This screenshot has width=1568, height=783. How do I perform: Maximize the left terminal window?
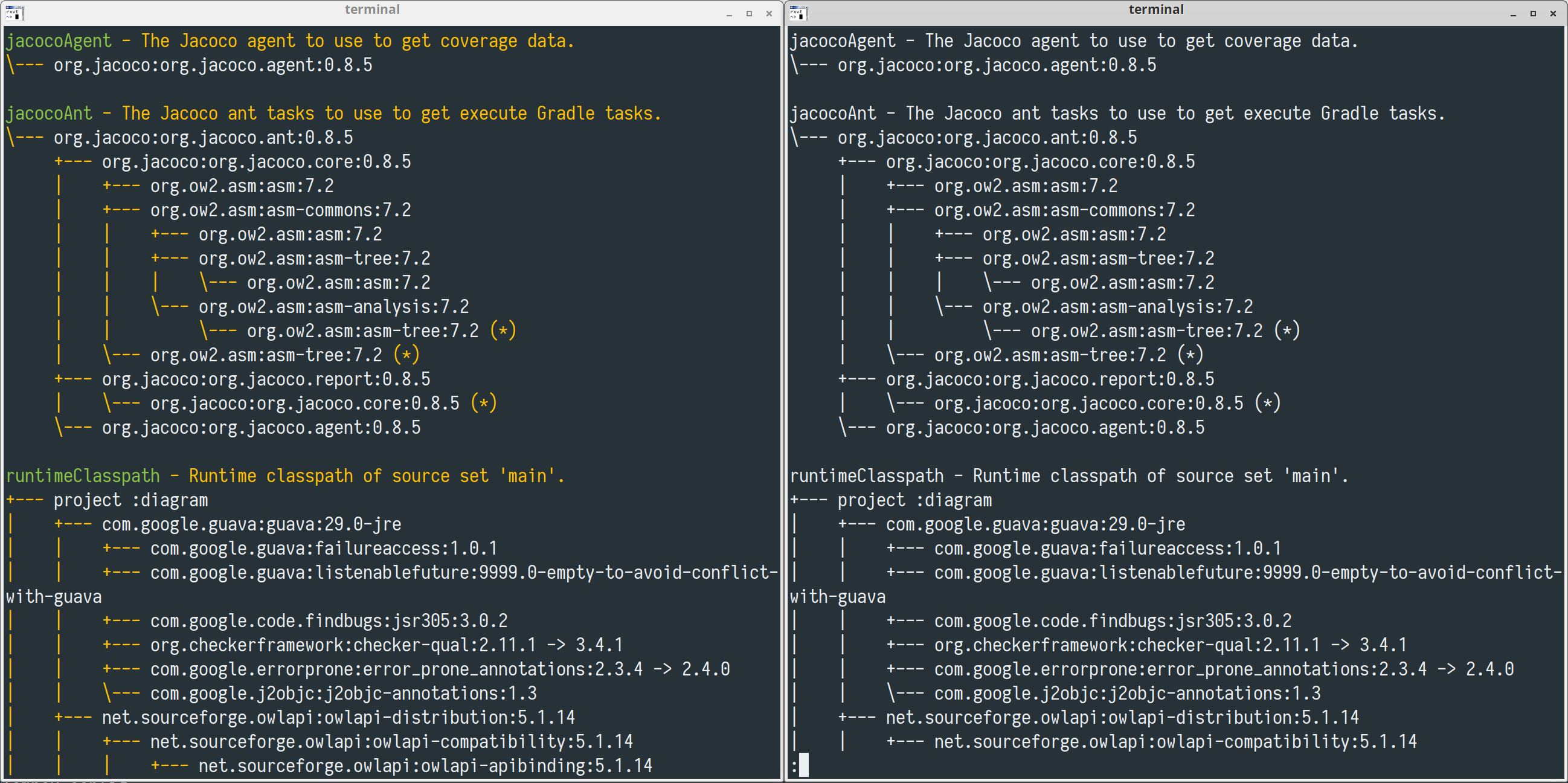(x=750, y=13)
